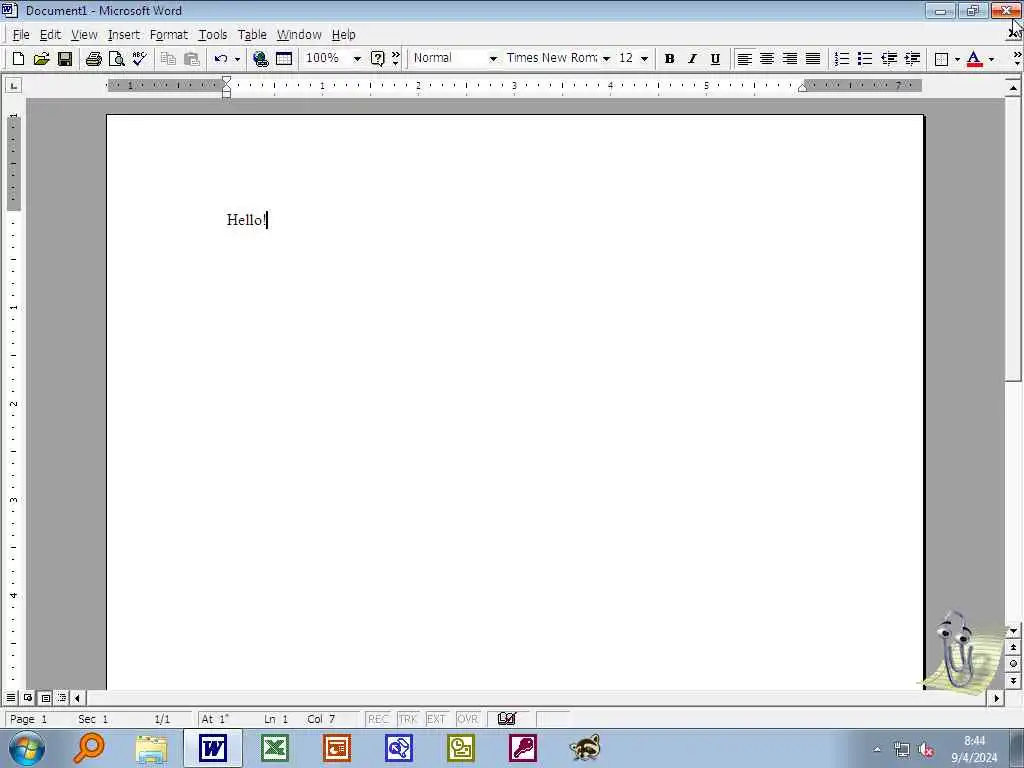This screenshot has height=768, width=1024.
Task: Click the spelling status book icon
Action: (507, 719)
